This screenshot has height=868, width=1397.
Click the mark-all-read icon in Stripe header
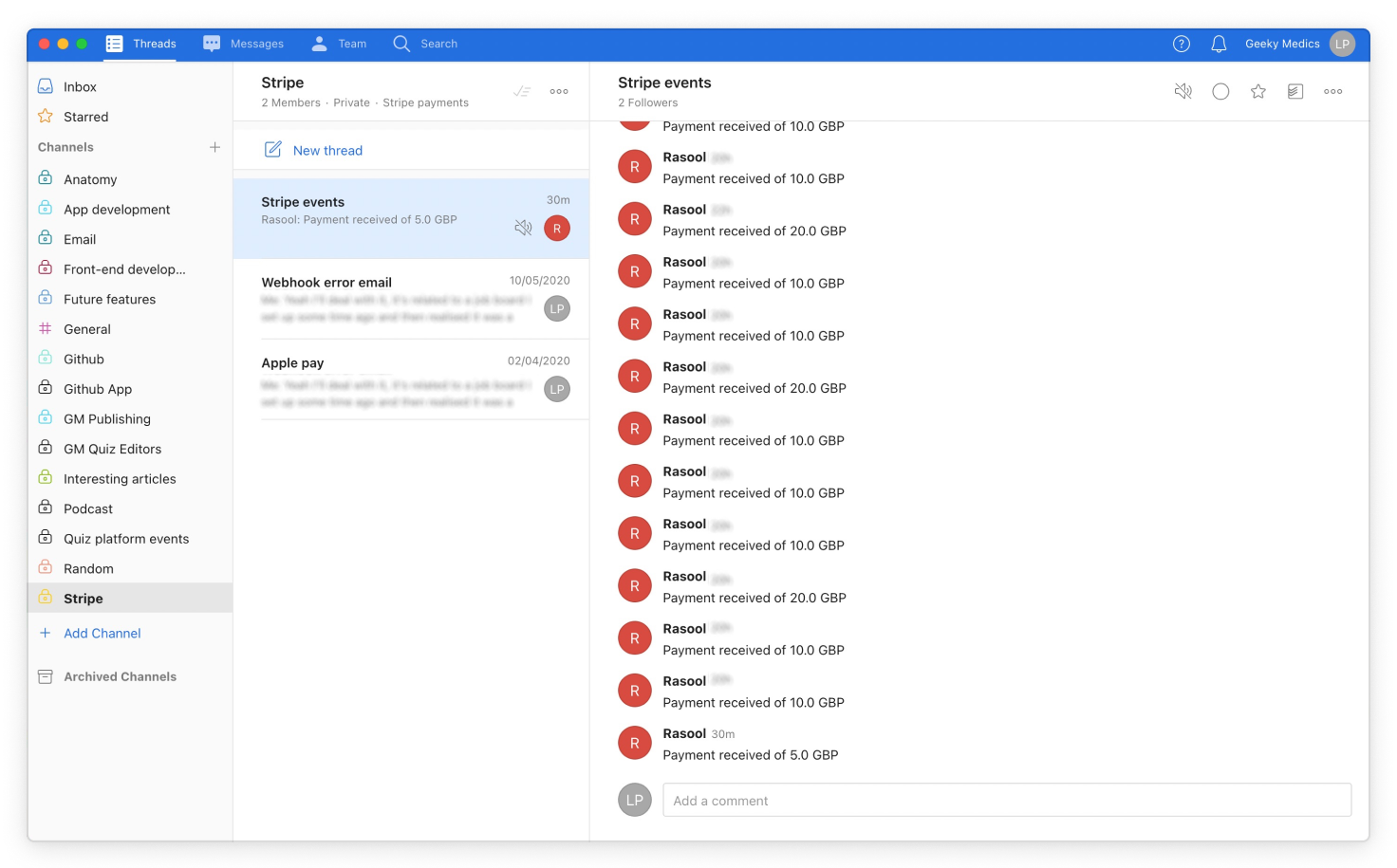(x=522, y=91)
